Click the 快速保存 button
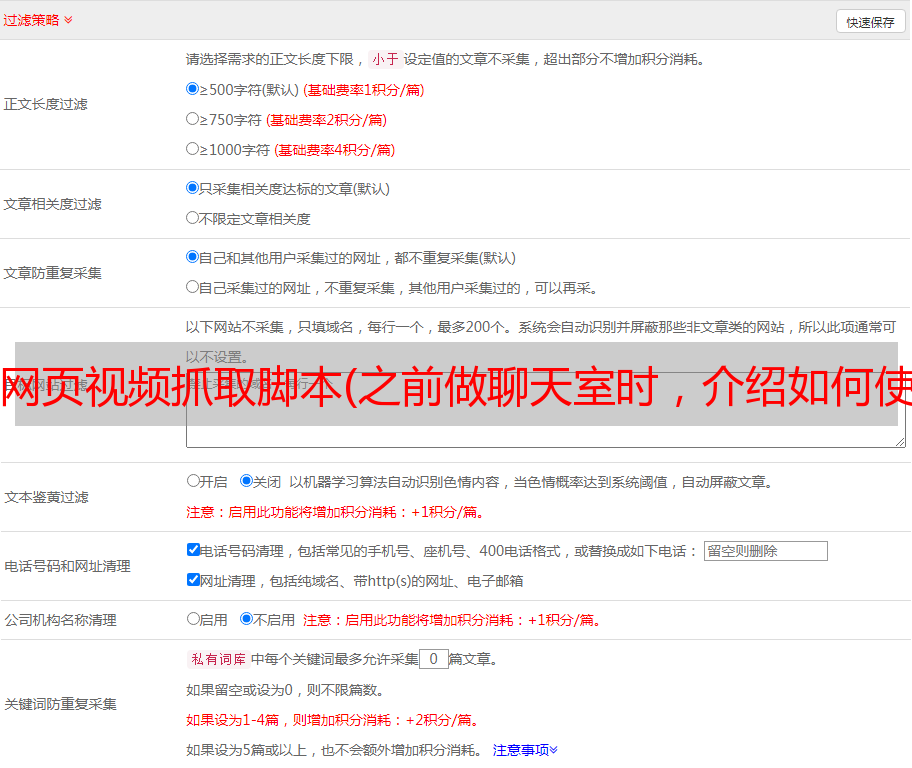The height and width of the screenshot is (768, 912). pos(870,22)
